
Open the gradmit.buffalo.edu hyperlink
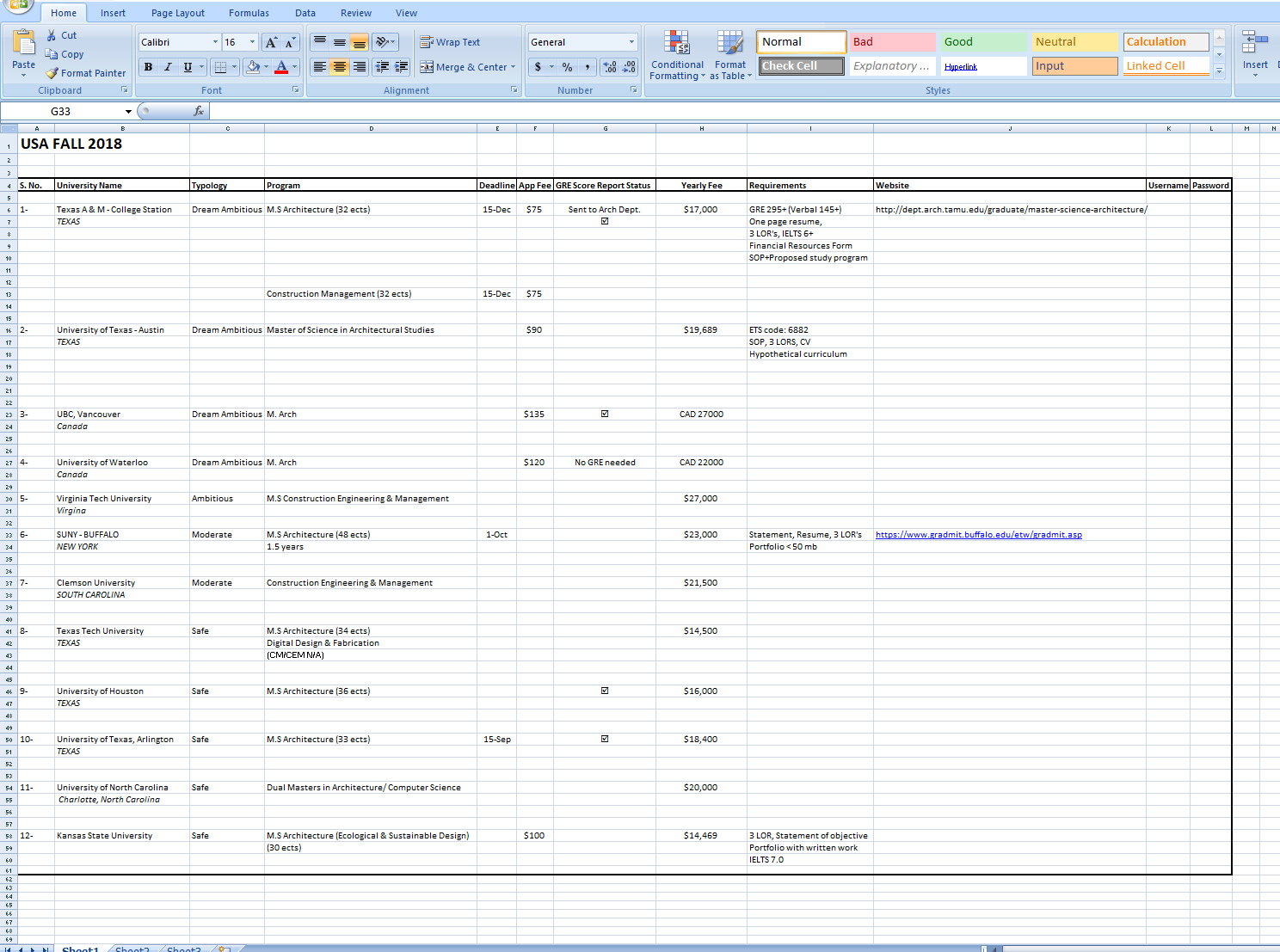[979, 534]
